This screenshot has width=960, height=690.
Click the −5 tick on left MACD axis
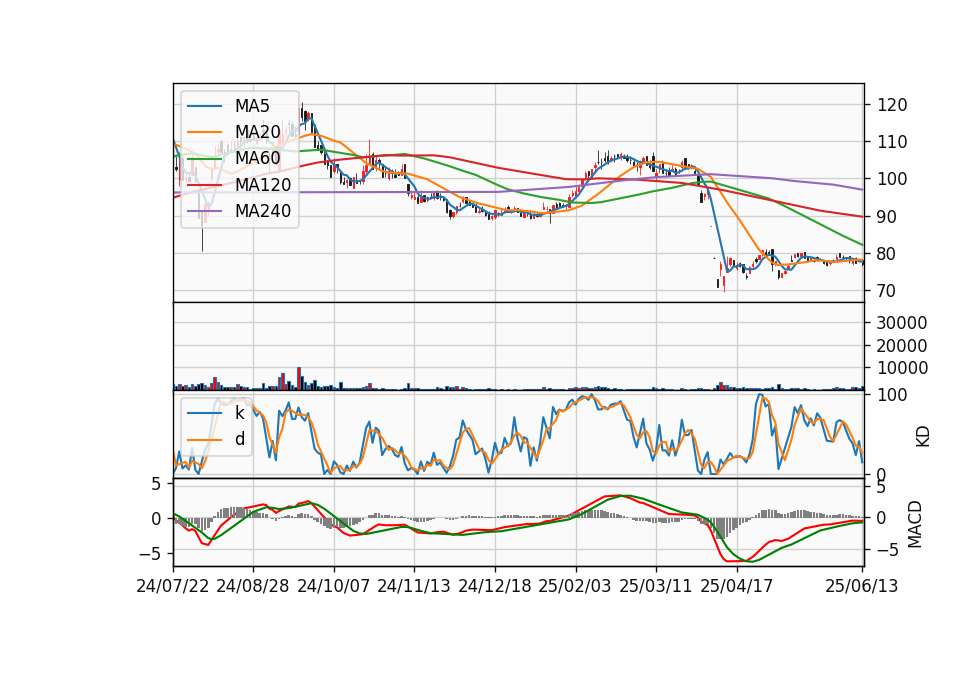[148, 553]
